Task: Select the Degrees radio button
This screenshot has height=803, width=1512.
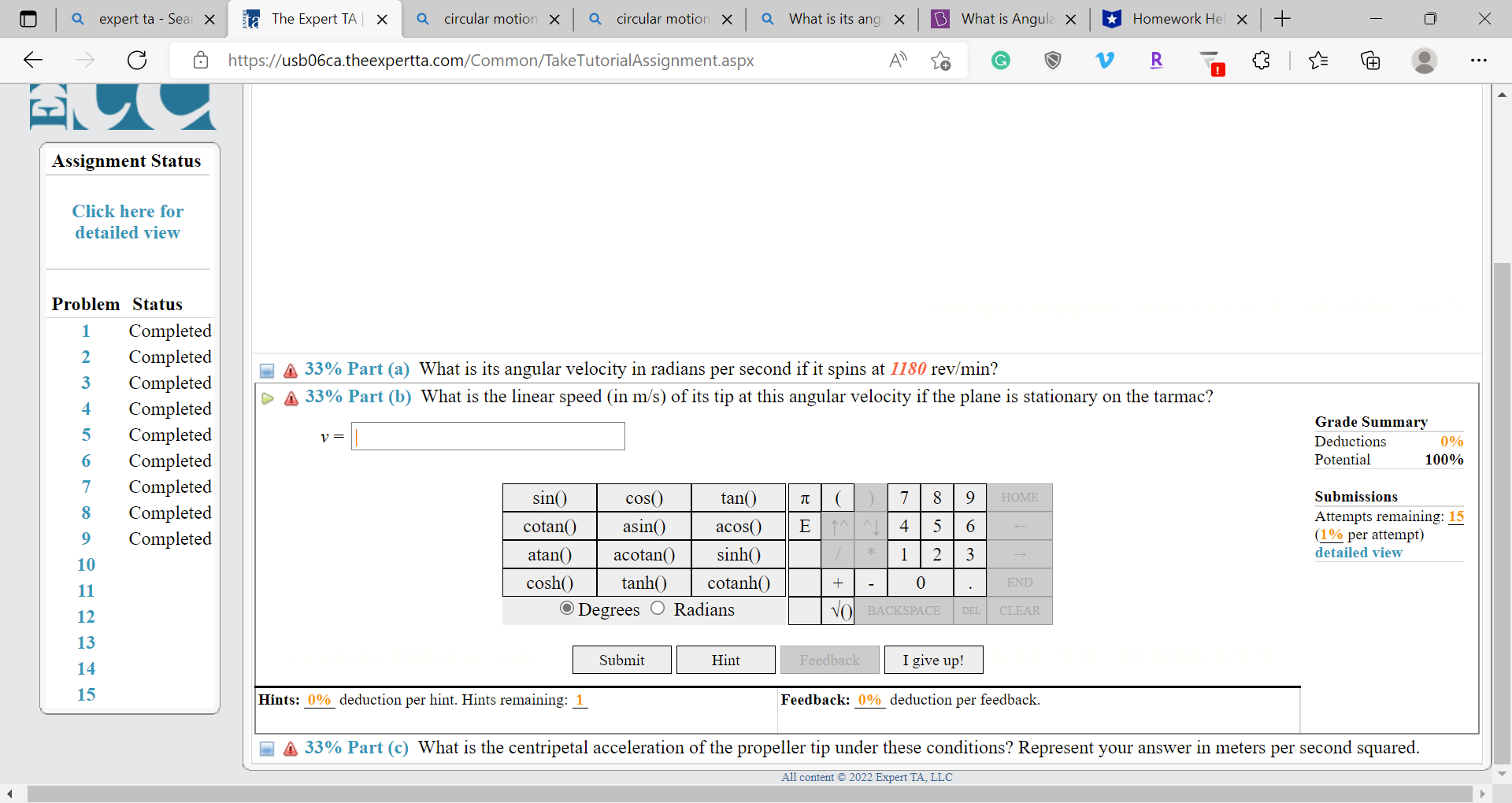Action: [565, 609]
